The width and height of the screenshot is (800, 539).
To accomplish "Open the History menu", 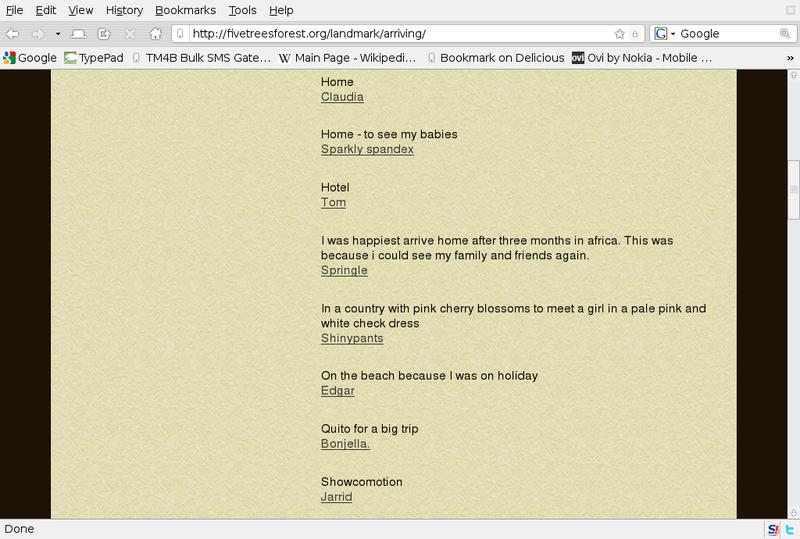I will tap(124, 10).
